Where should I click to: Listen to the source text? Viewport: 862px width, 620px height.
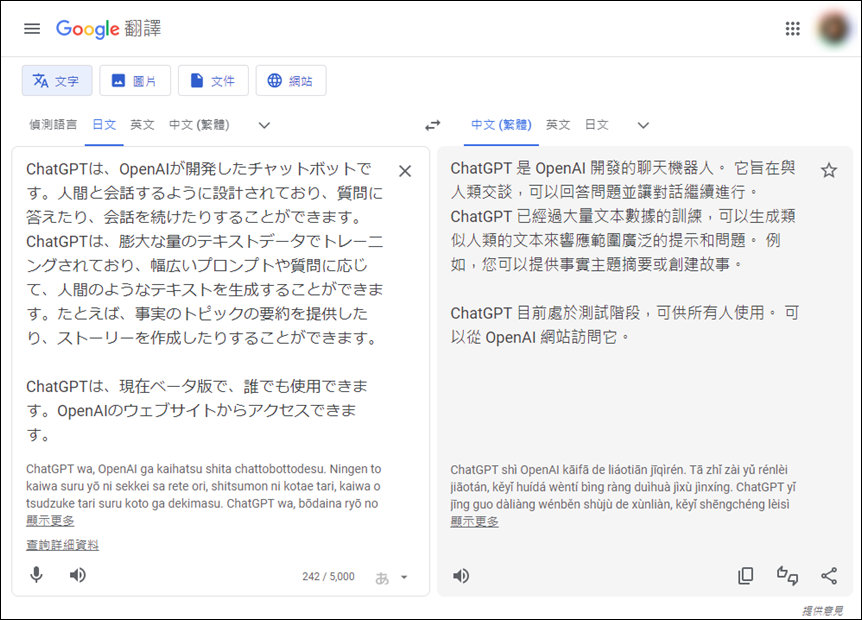click(x=78, y=575)
